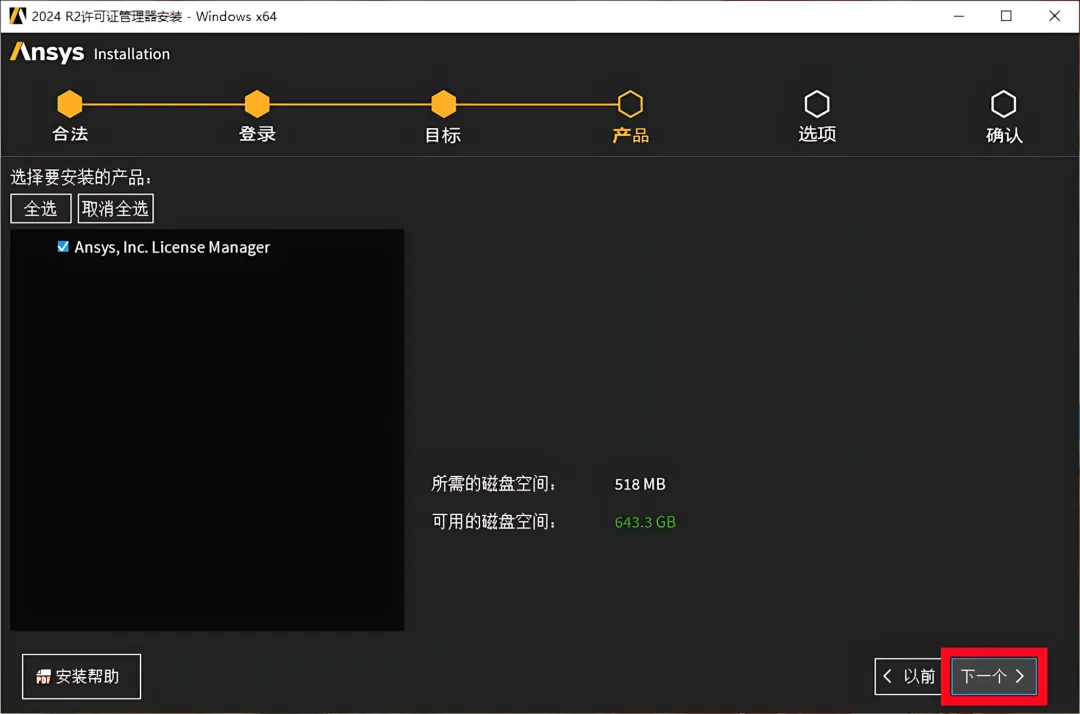Click the 可用的磁盘空间 label

point(494,522)
